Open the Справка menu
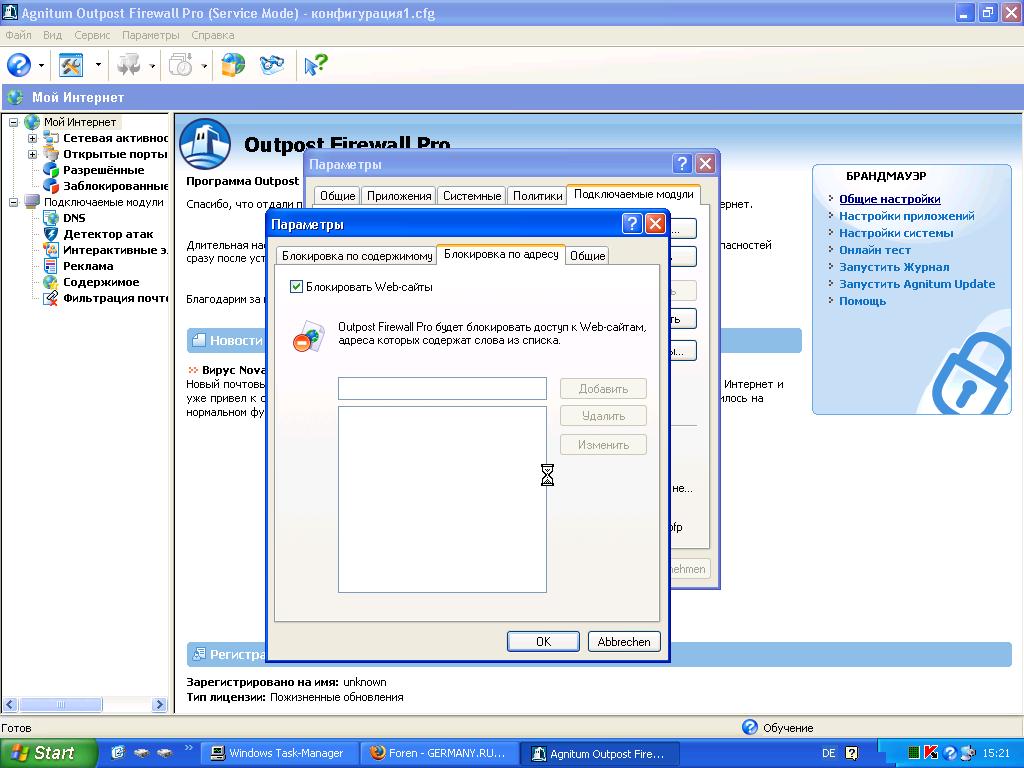Screen dimensions: 1024x768 tap(213, 35)
